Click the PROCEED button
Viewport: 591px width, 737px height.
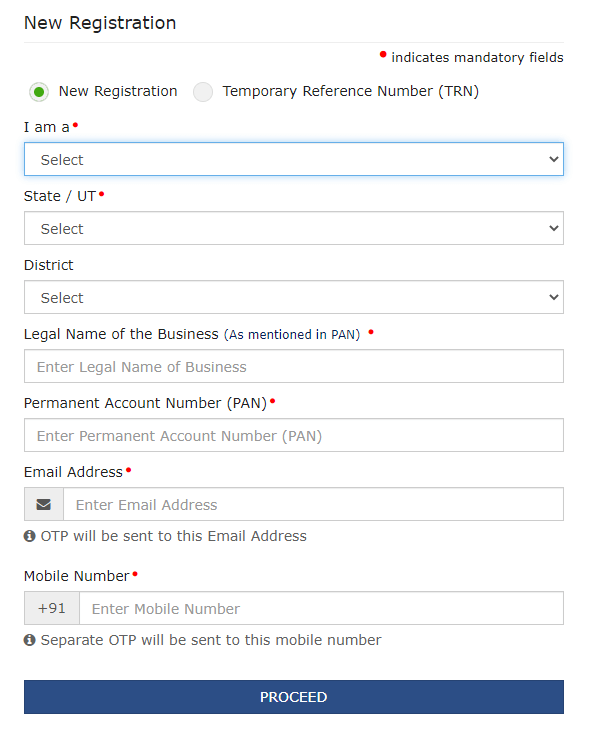pyautogui.click(x=294, y=697)
